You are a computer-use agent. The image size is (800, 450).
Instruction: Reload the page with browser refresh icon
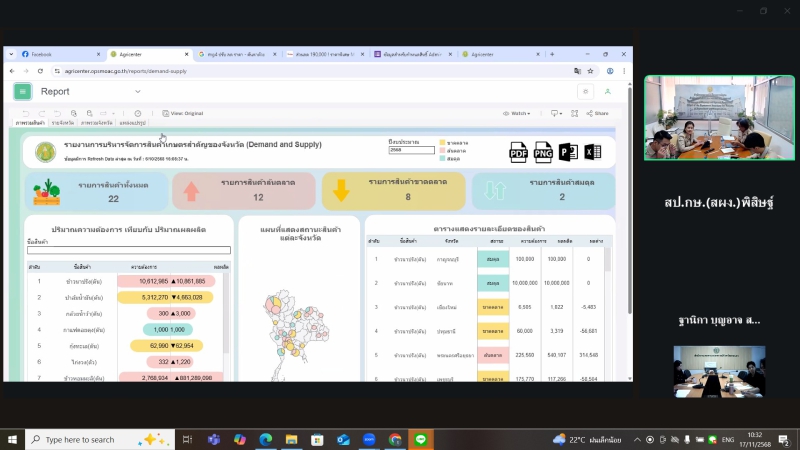coord(39,71)
